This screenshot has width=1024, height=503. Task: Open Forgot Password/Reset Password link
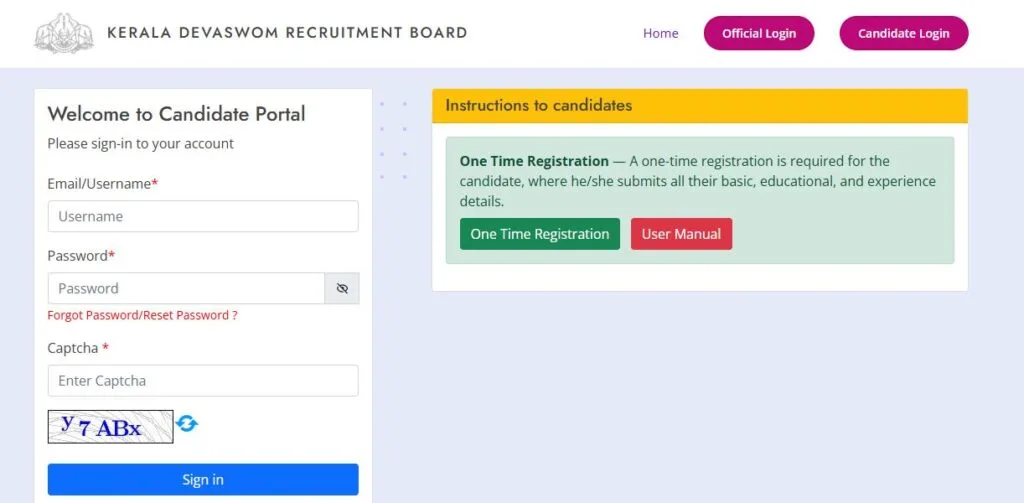point(142,316)
